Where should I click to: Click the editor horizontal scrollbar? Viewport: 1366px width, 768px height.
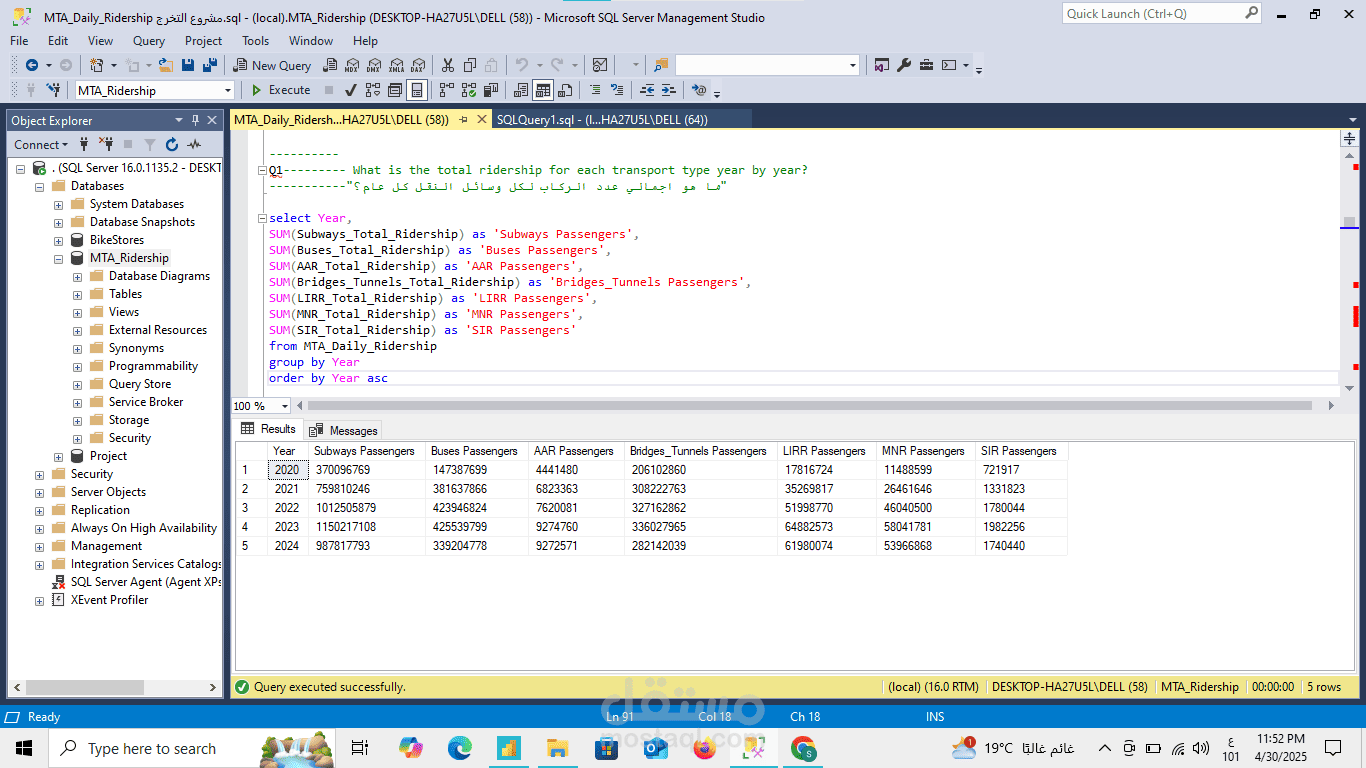click(x=810, y=406)
